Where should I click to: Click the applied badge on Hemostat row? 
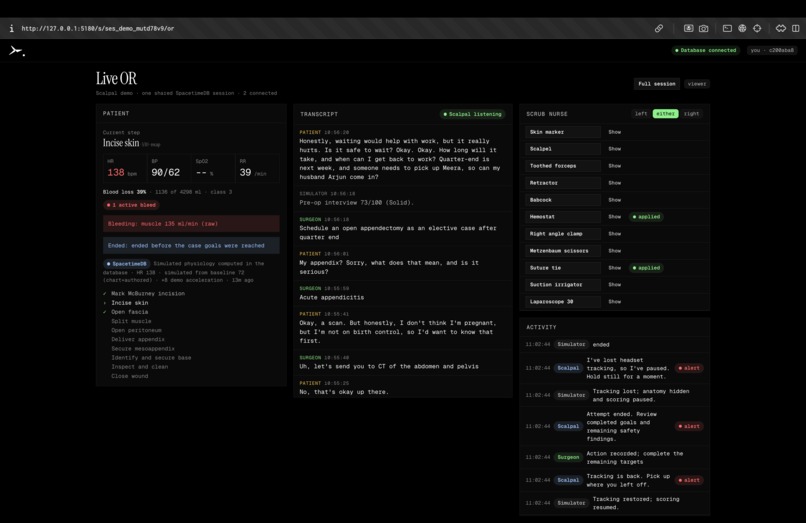click(x=646, y=217)
